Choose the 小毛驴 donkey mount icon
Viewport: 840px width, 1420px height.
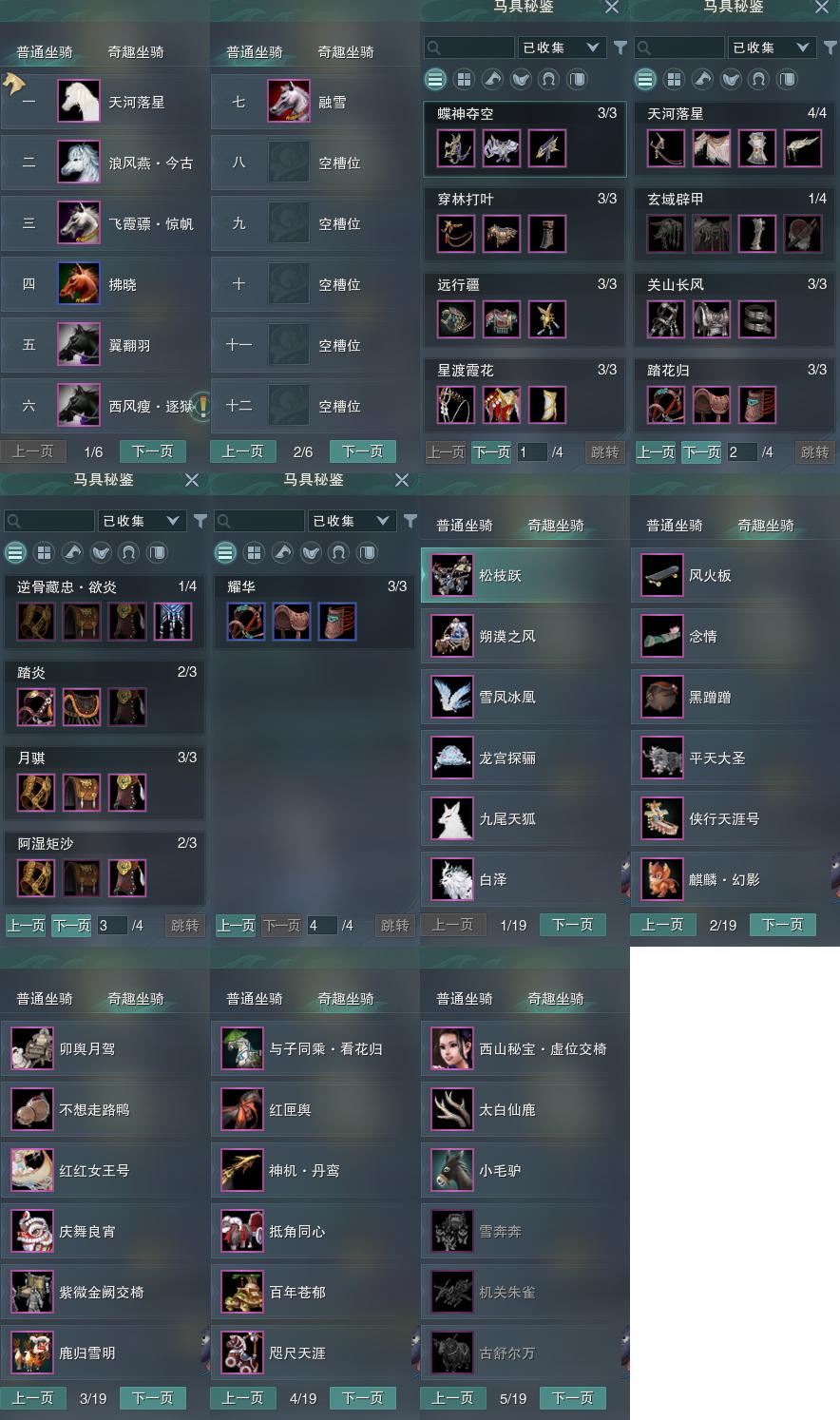click(x=452, y=1171)
